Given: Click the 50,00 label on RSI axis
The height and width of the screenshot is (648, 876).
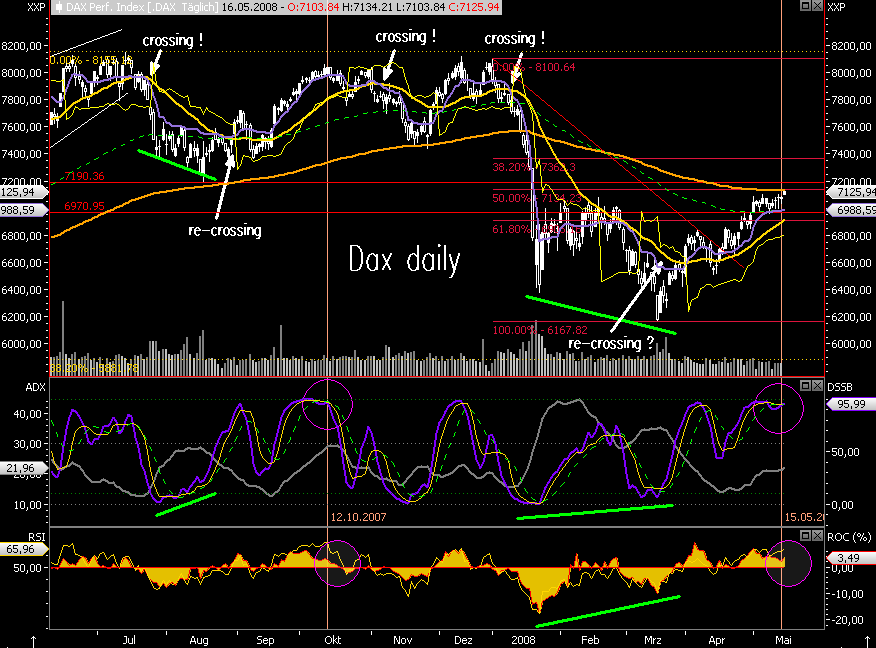Looking at the screenshot, I should [x=28, y=568].
